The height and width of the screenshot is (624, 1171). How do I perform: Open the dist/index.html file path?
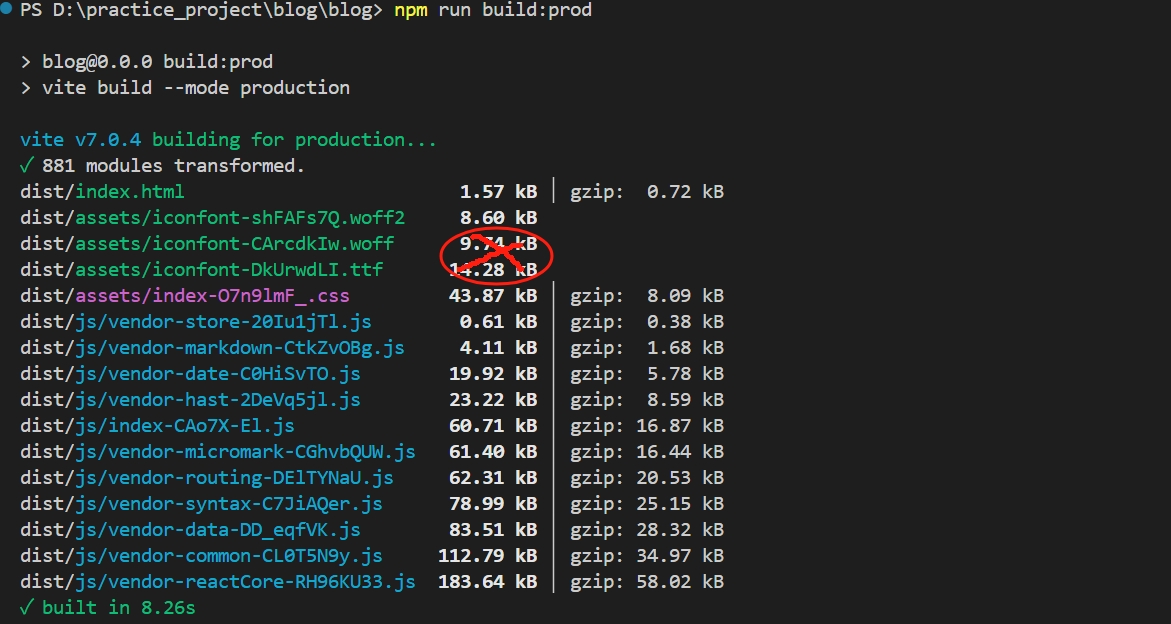click(x=102, y=192)
